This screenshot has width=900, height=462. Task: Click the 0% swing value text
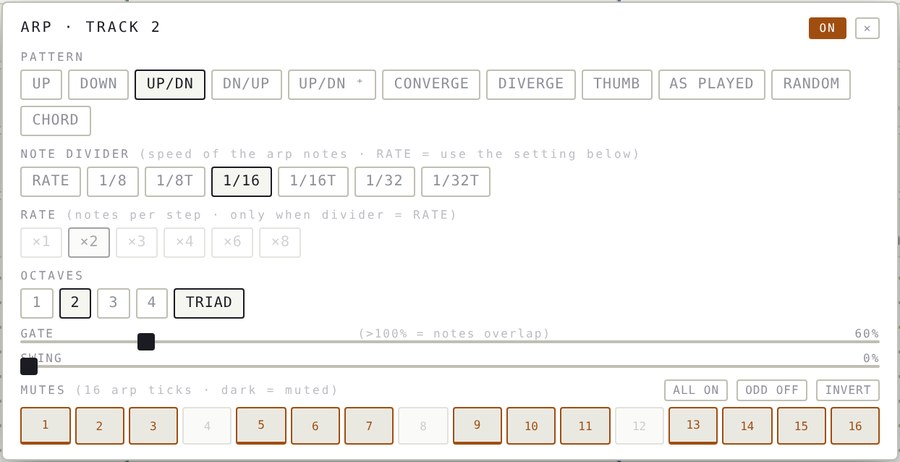coord(871,358)
